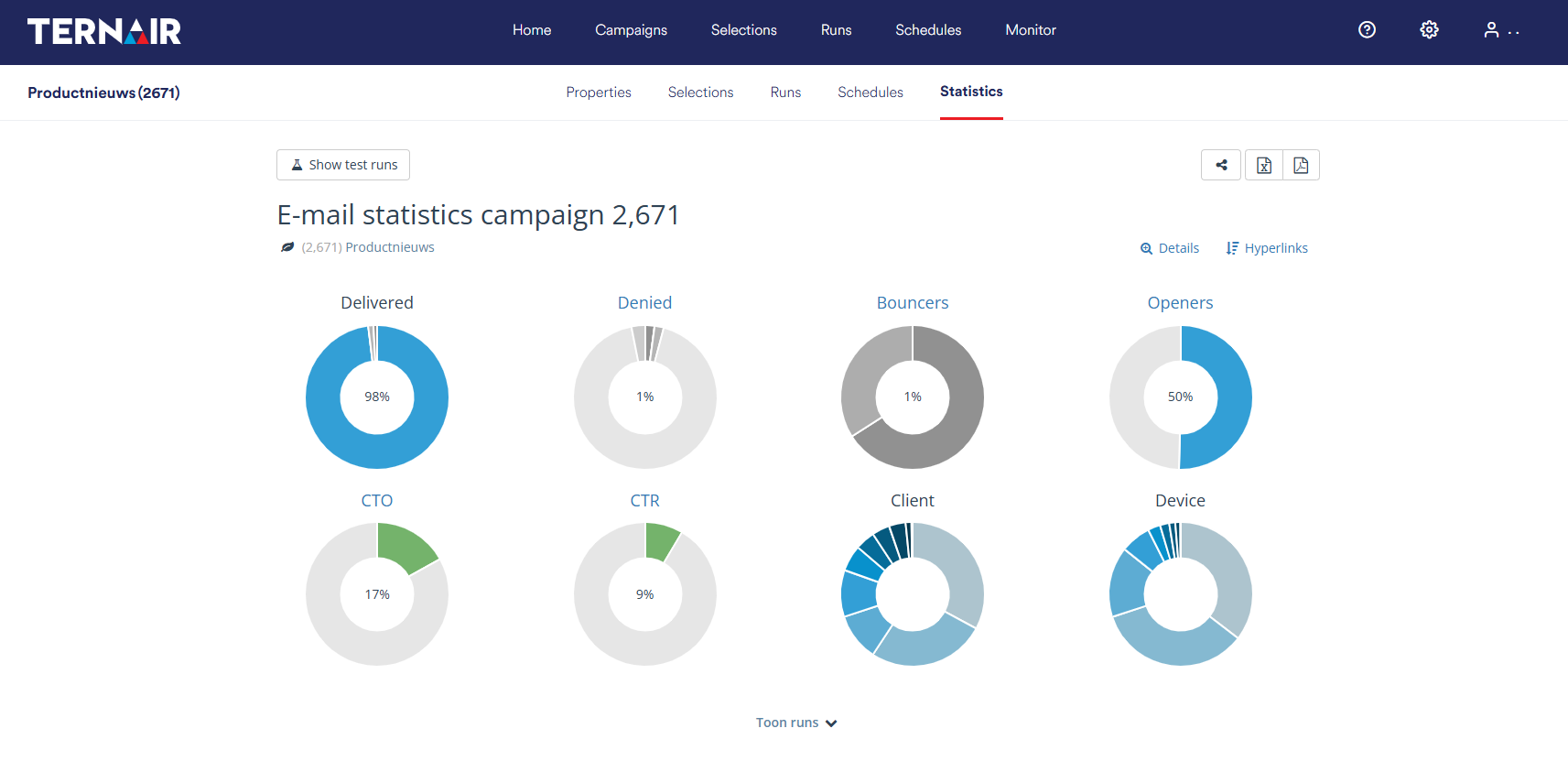The width and height of the screenshot is (1568, 761).
Task: Click the Client chart title
Action: (913, 501)
